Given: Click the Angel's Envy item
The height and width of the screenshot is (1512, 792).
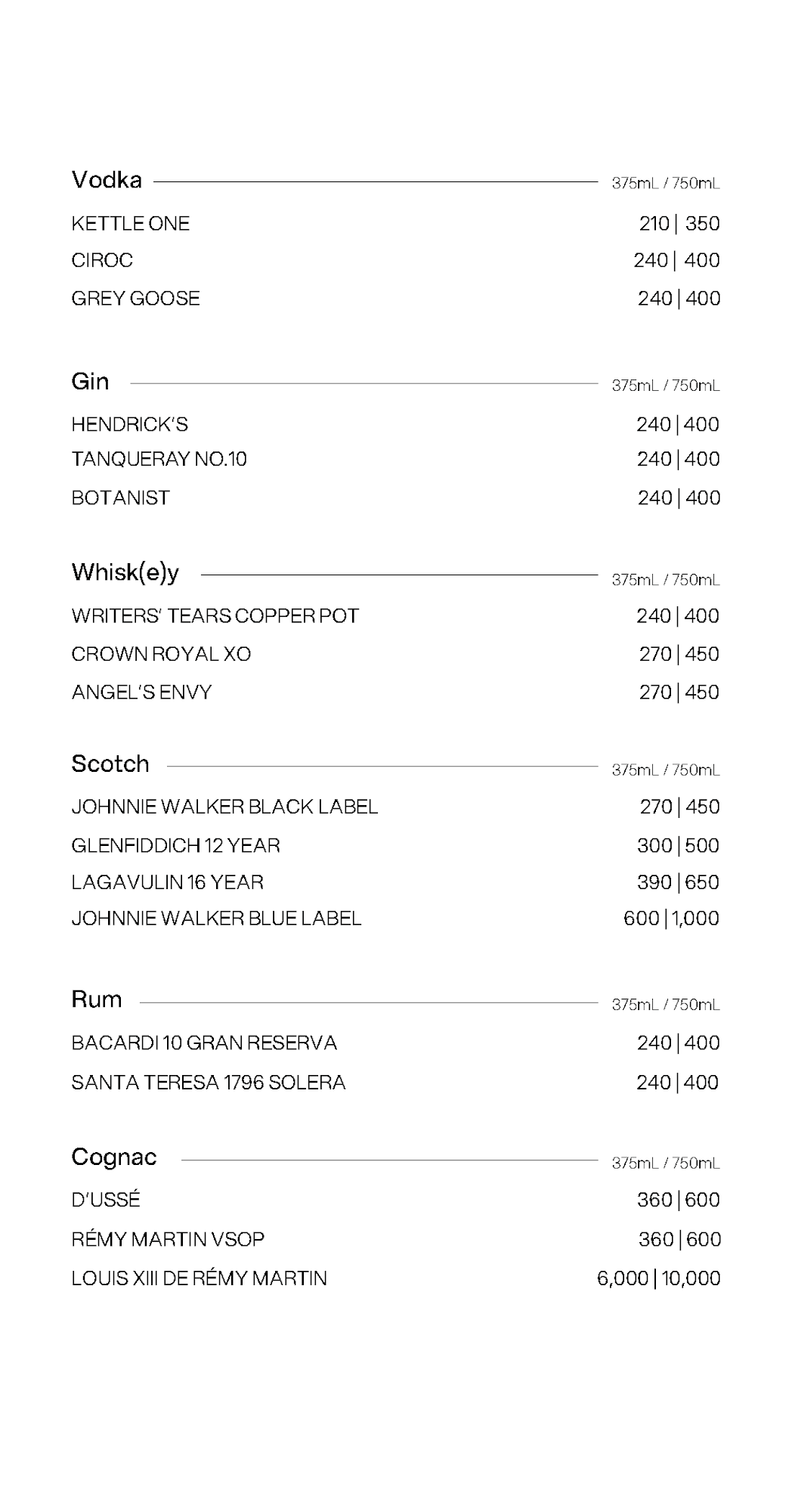Looking at the screenshot, I should point(141,692).
